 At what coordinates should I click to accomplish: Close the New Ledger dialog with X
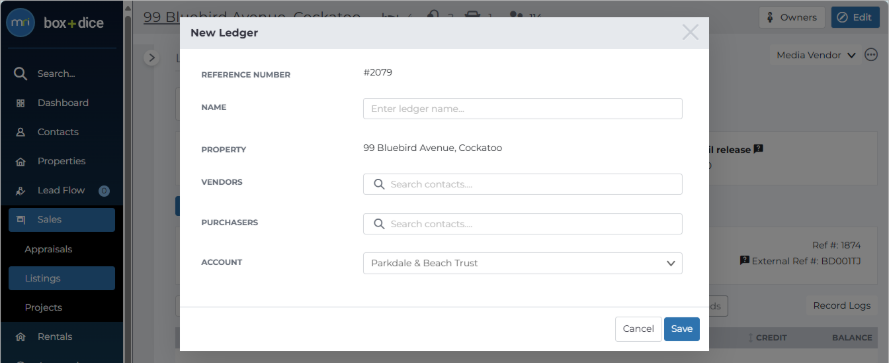690,32
